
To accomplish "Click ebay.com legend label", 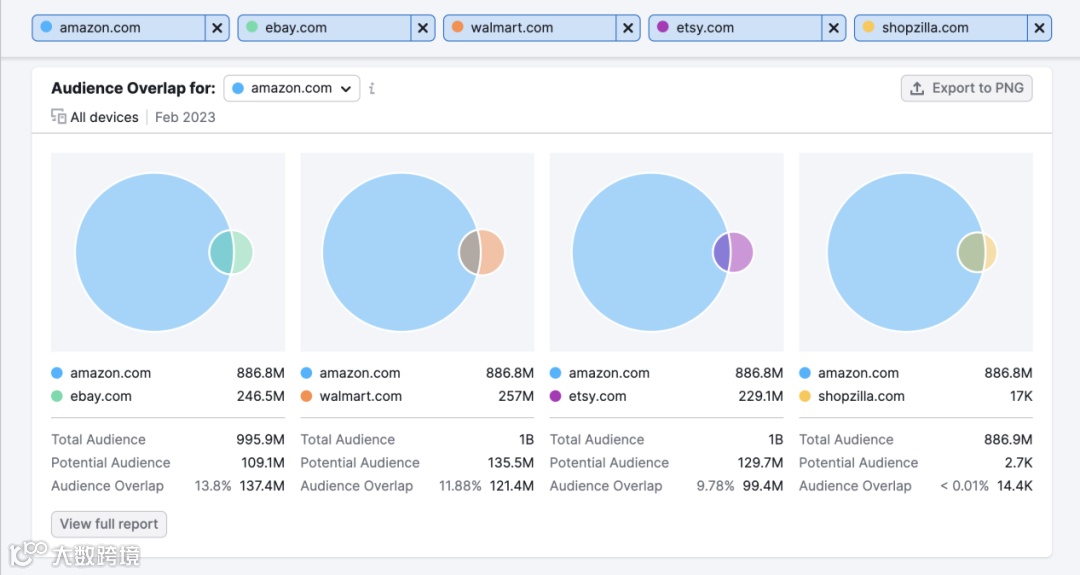I will [101, 396].
